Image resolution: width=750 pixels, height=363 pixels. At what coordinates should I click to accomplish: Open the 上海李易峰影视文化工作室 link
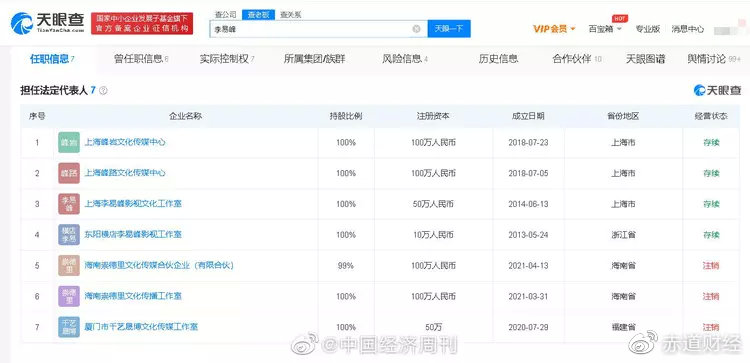click(133, 204)
